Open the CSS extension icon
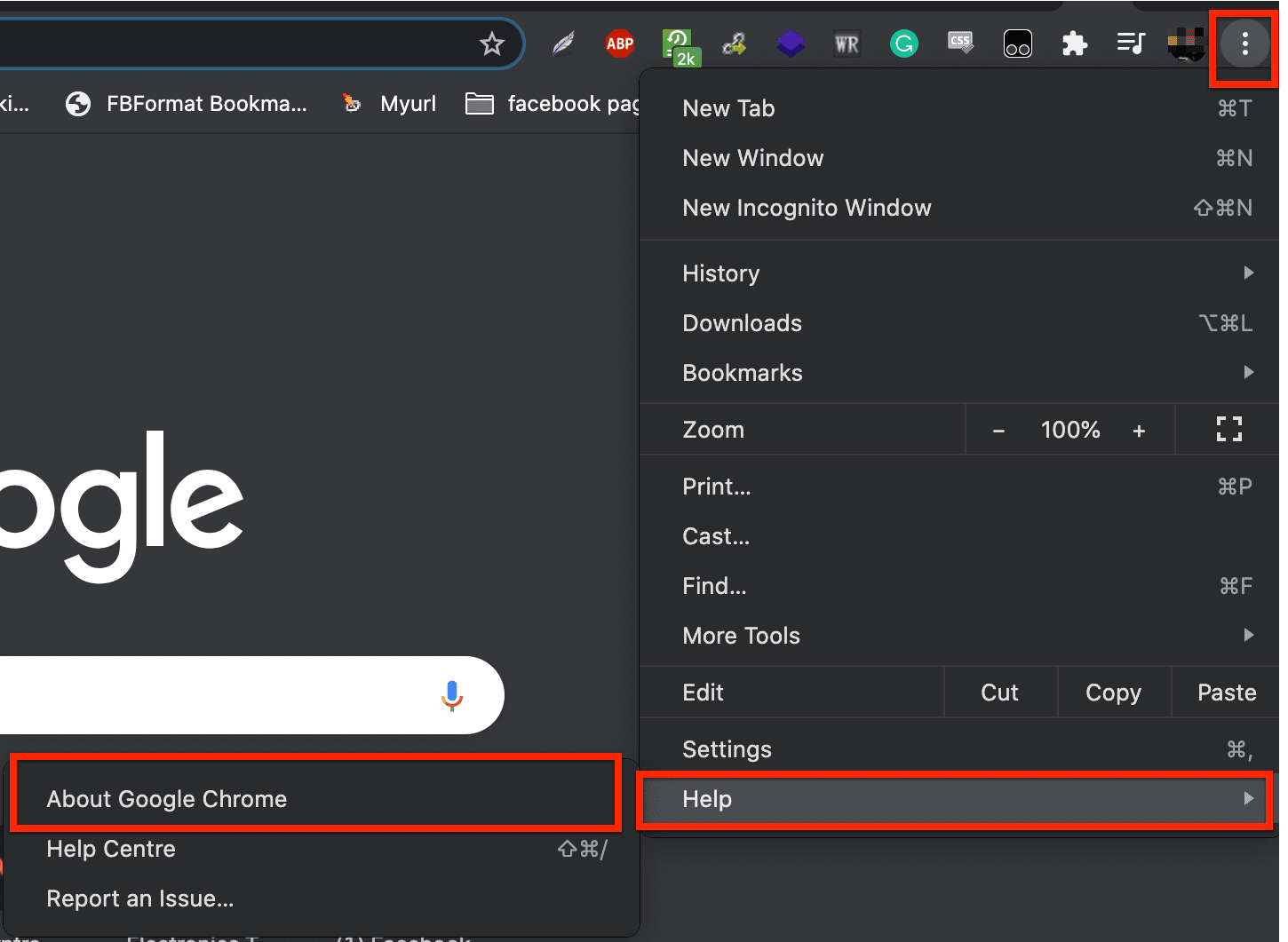Screen dimensions: 1288x942 point(960,44)
